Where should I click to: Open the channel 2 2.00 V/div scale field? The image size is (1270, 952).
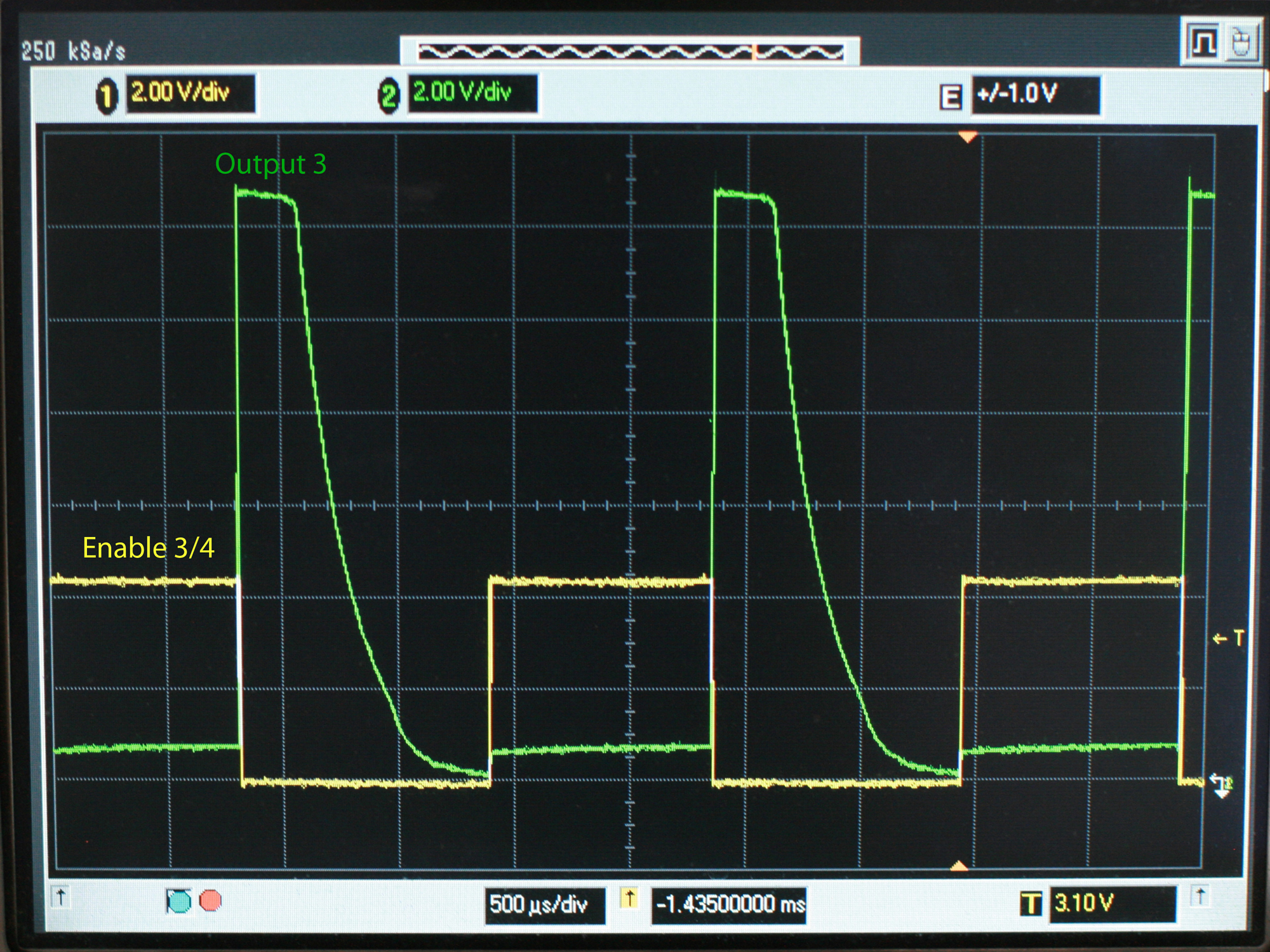pos(472,93)
